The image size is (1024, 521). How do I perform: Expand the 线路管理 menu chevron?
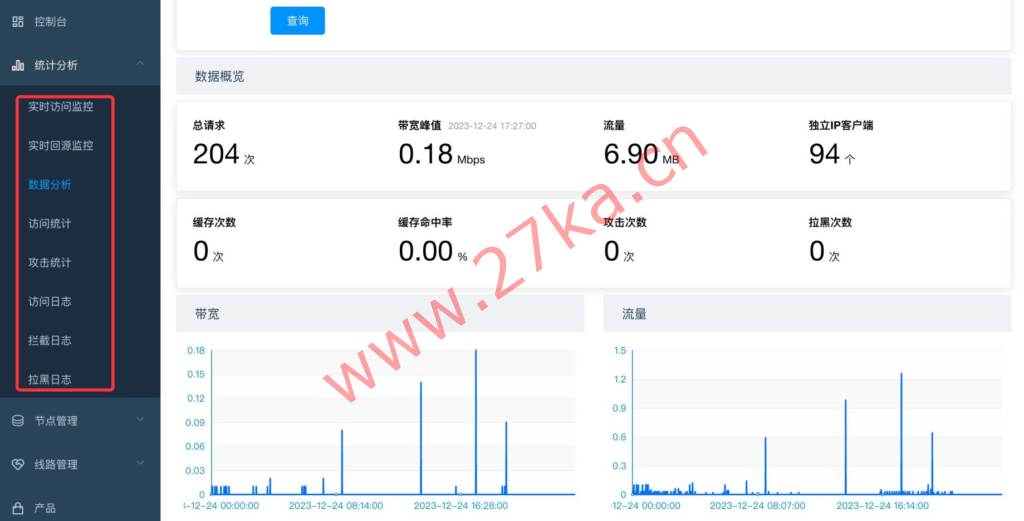point(140,465)
